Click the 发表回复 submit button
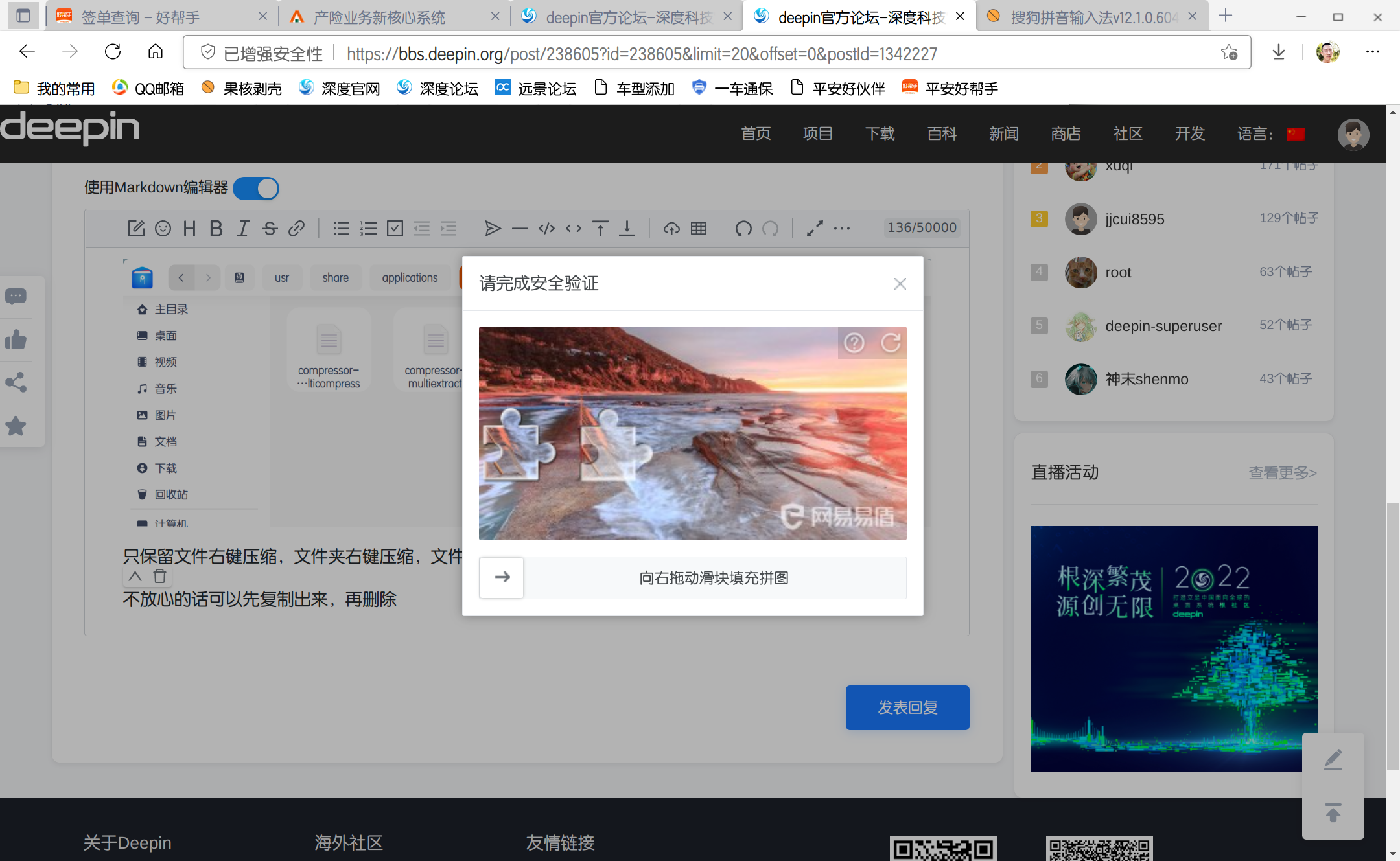This screenshot has height=861, width=1400. coord(907,707)
